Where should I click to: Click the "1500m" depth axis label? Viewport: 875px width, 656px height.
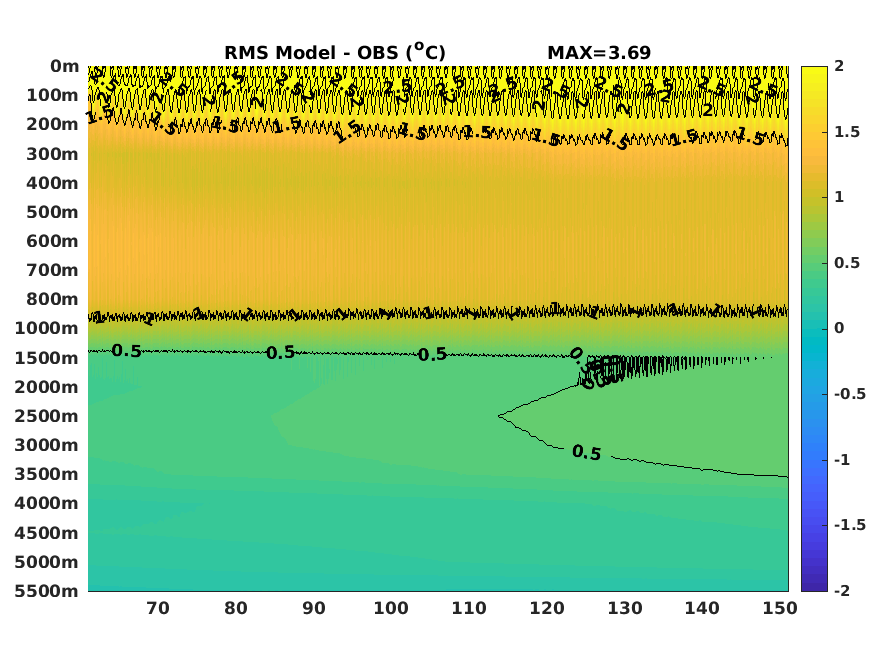point(46,358)
